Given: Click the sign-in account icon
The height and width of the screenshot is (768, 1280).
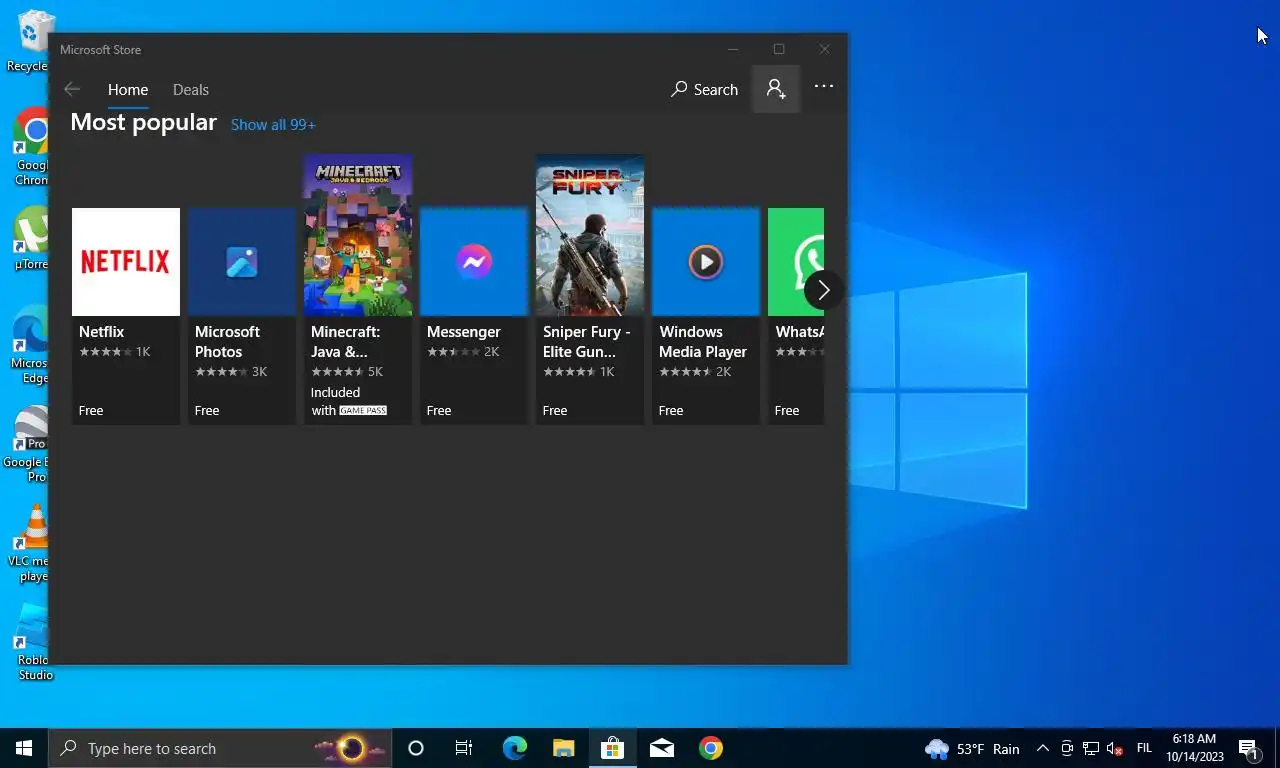Looking at the screenshot, I should click(776, 89).
